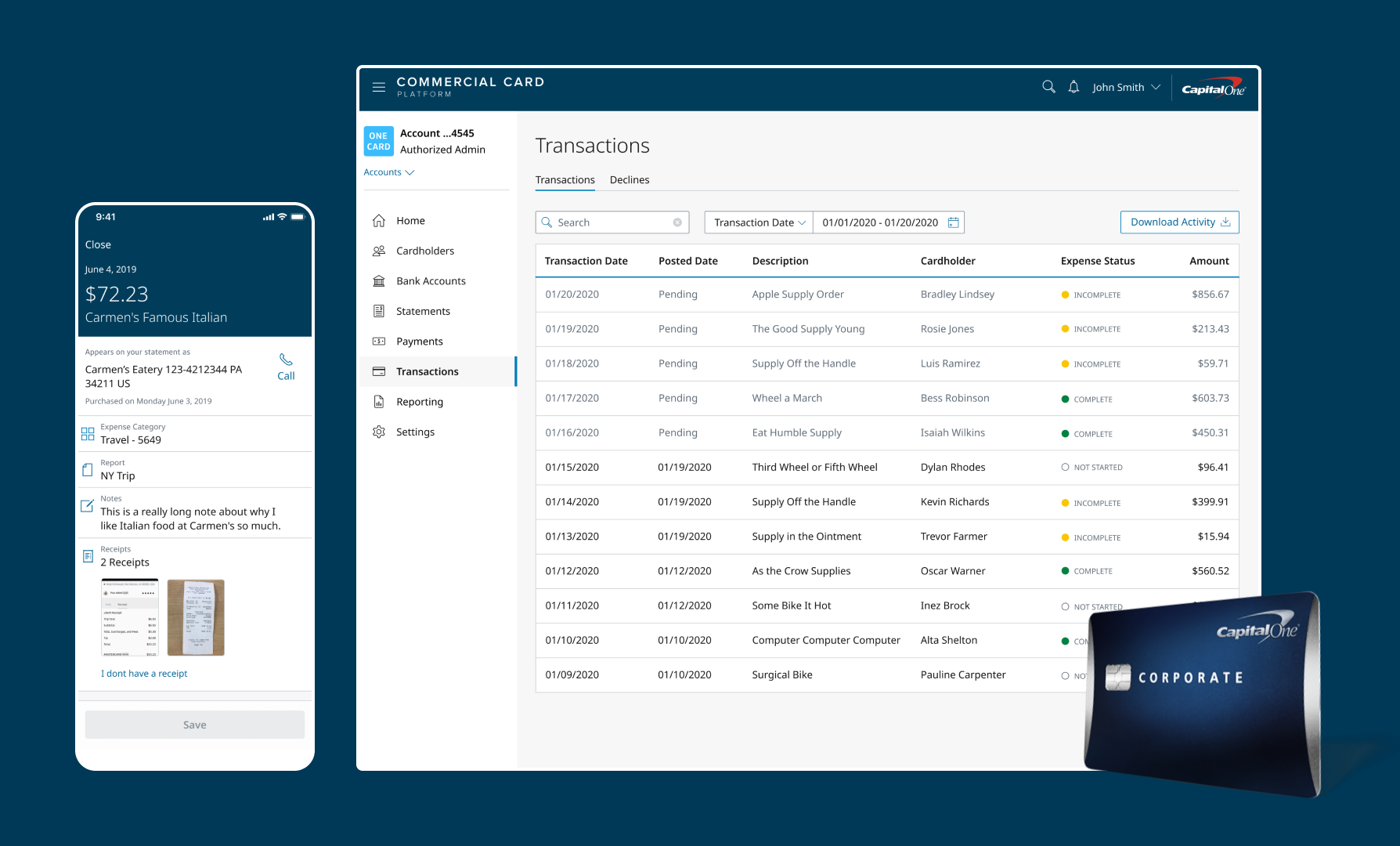
Task: Click the ONE CARD account badge
Action: pyautogui.click(x=378, y=141)
